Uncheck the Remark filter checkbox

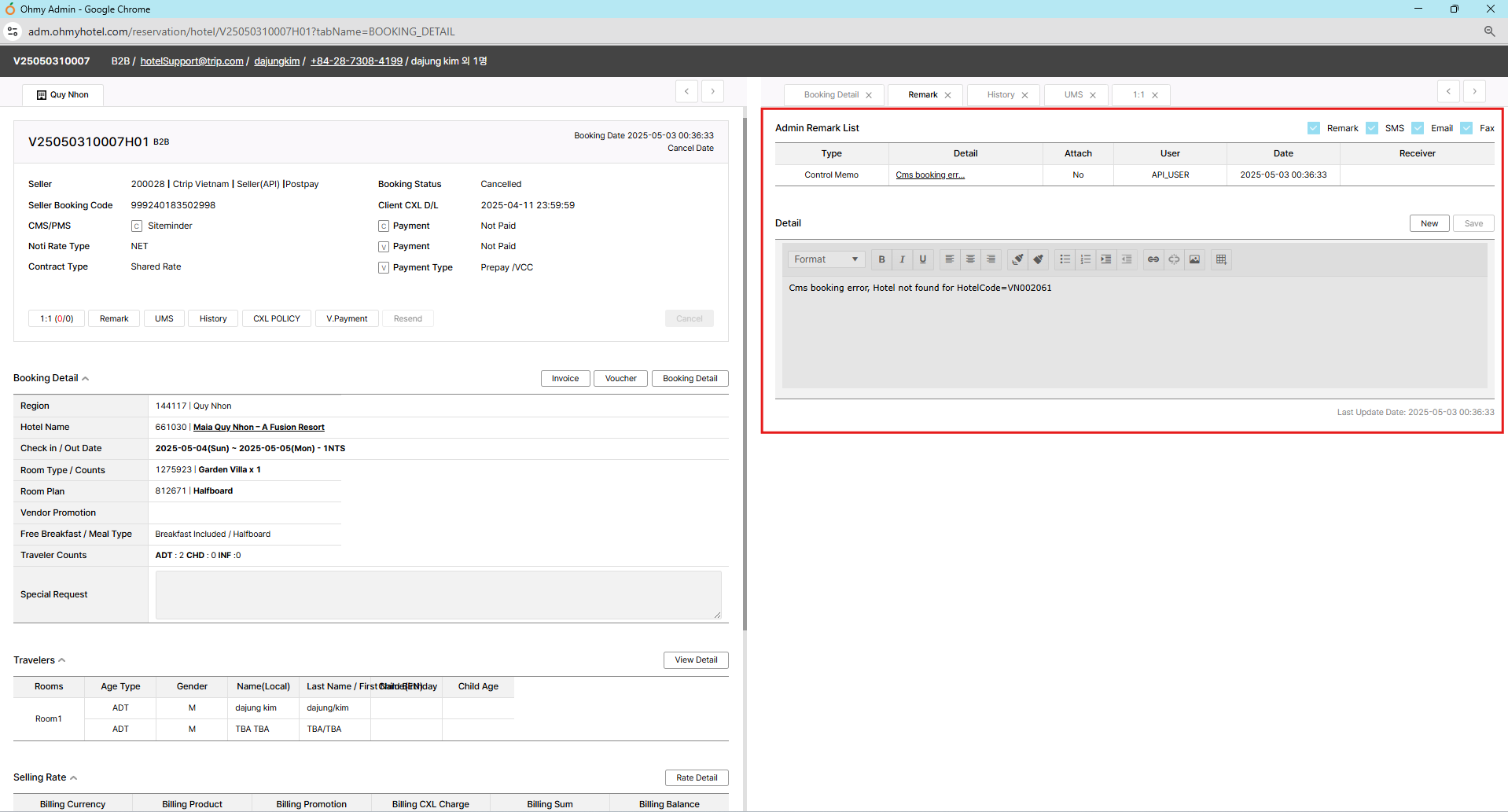pyautogui.click(x=1314, y=128)
